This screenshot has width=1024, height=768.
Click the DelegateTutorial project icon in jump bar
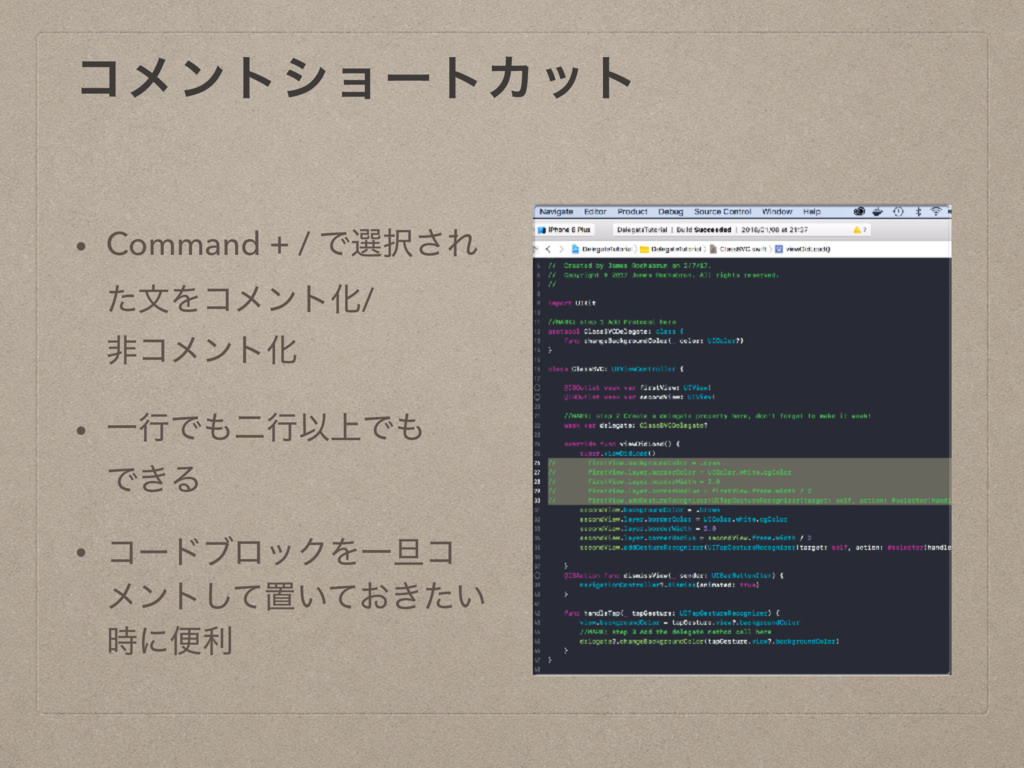[x=575, y=249]
